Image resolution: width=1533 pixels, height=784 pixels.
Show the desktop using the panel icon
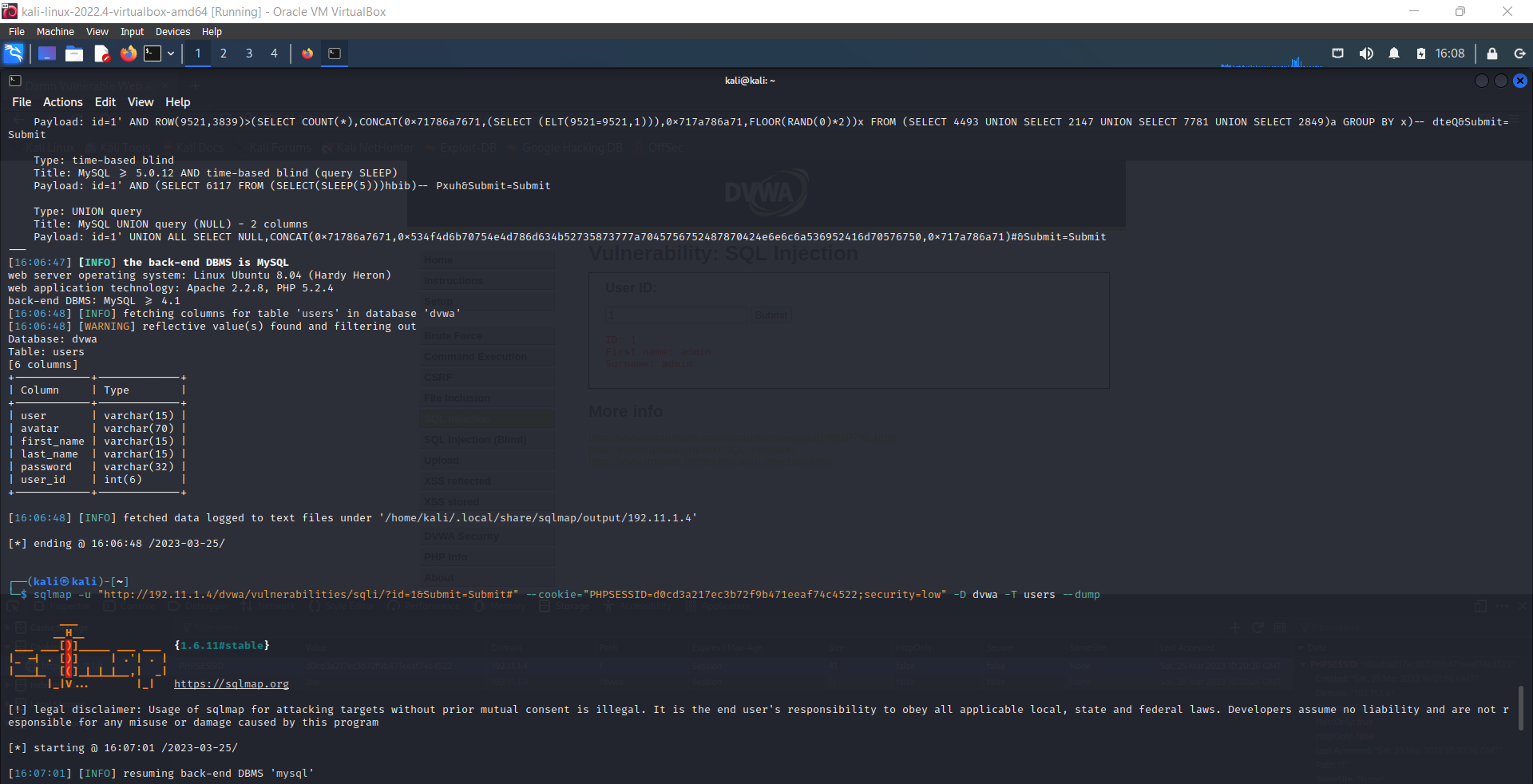point(46,53)
